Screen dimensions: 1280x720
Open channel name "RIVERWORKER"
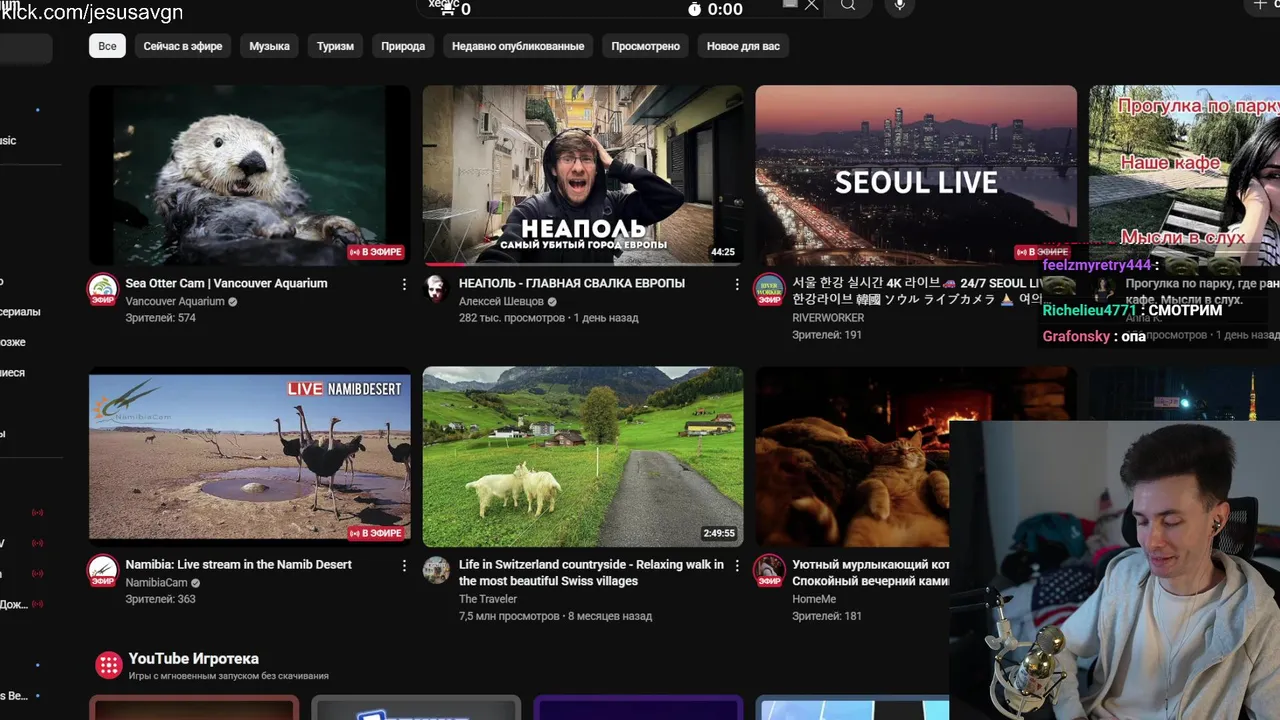coord(828,318)
